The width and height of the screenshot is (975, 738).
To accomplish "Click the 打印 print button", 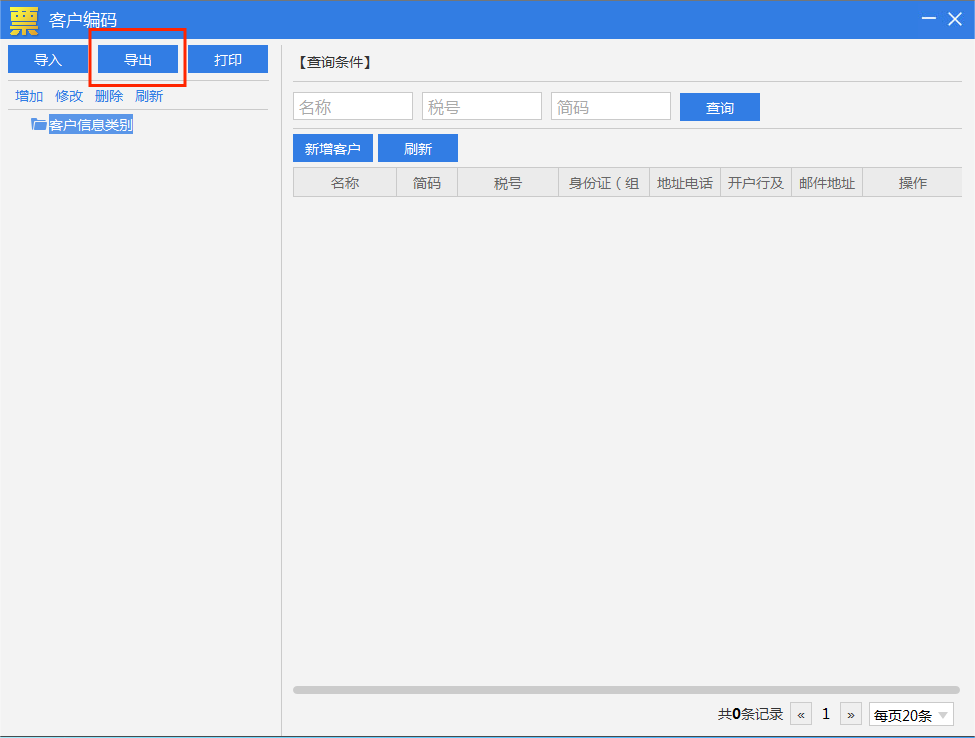I will (228, 59).
